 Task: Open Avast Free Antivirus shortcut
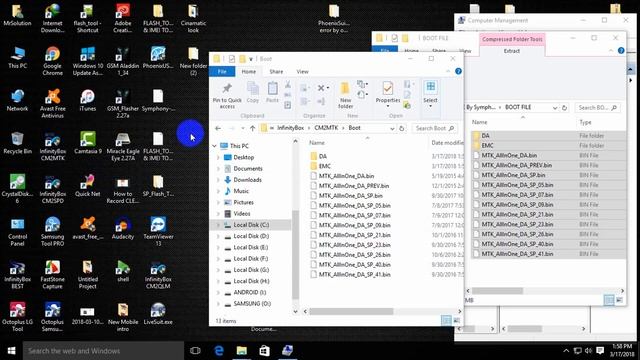click(52, 104)
